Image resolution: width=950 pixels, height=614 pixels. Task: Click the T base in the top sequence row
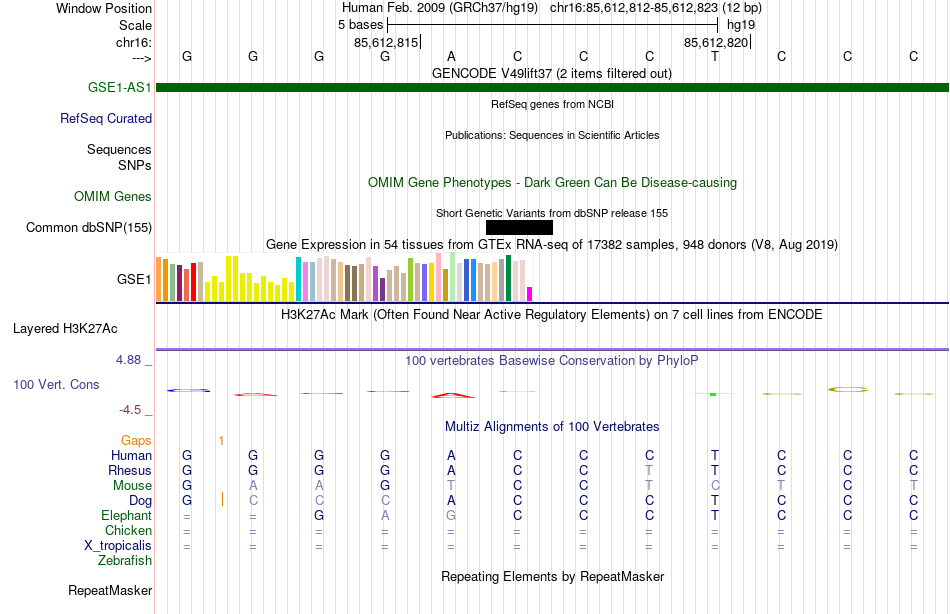point(715,56)
